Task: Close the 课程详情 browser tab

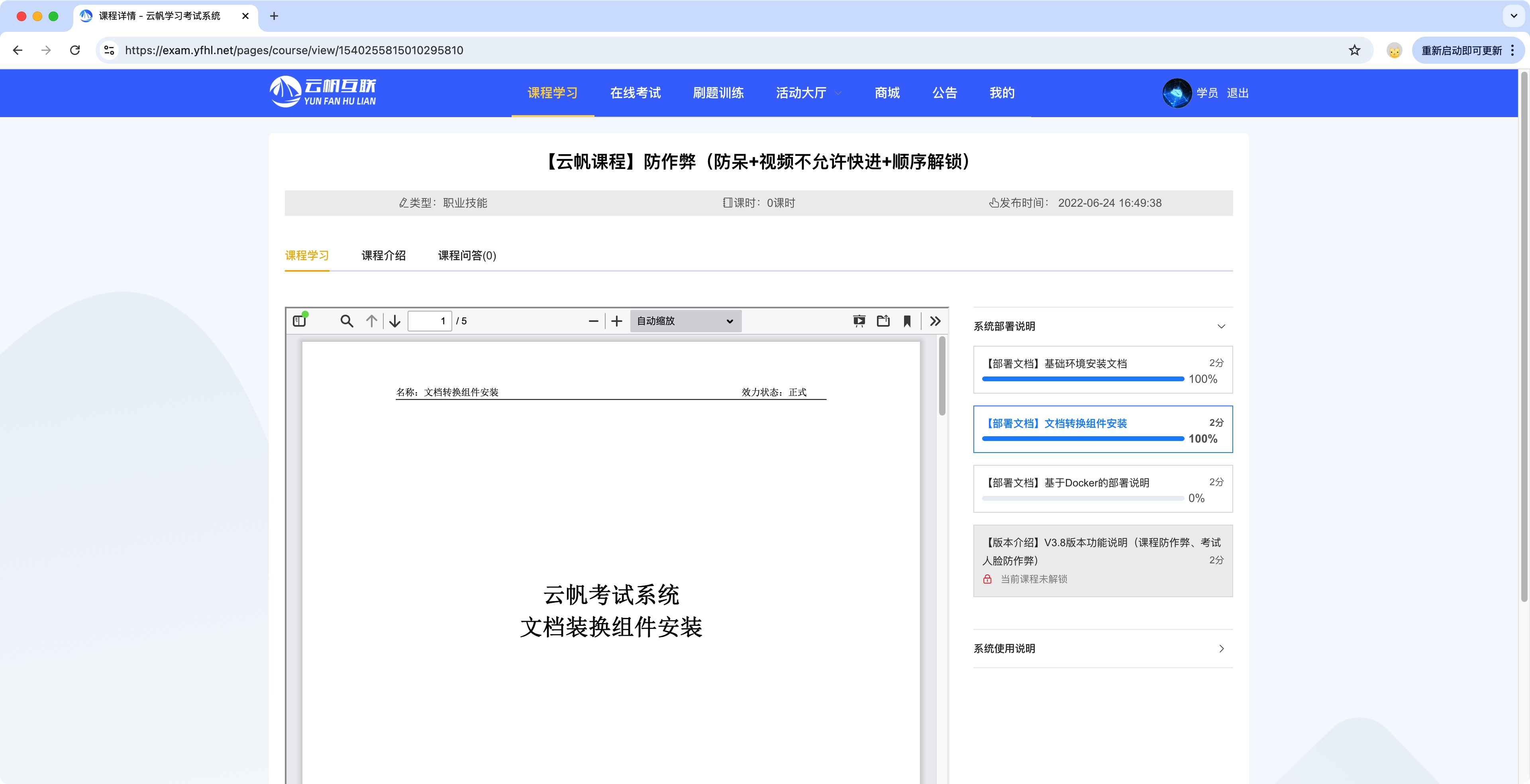Action: click(x=245, y=16)
